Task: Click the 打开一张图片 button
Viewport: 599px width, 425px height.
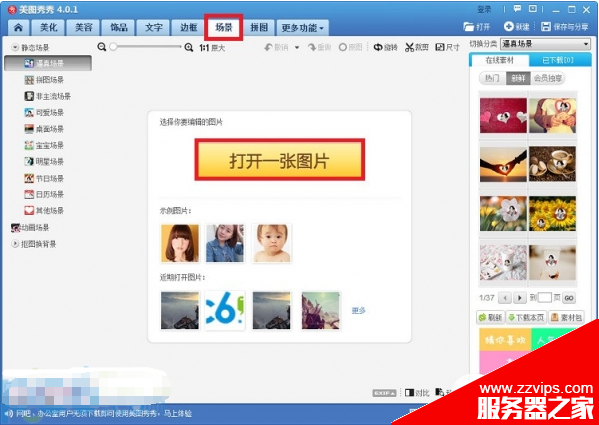Action: coord(280,160)
